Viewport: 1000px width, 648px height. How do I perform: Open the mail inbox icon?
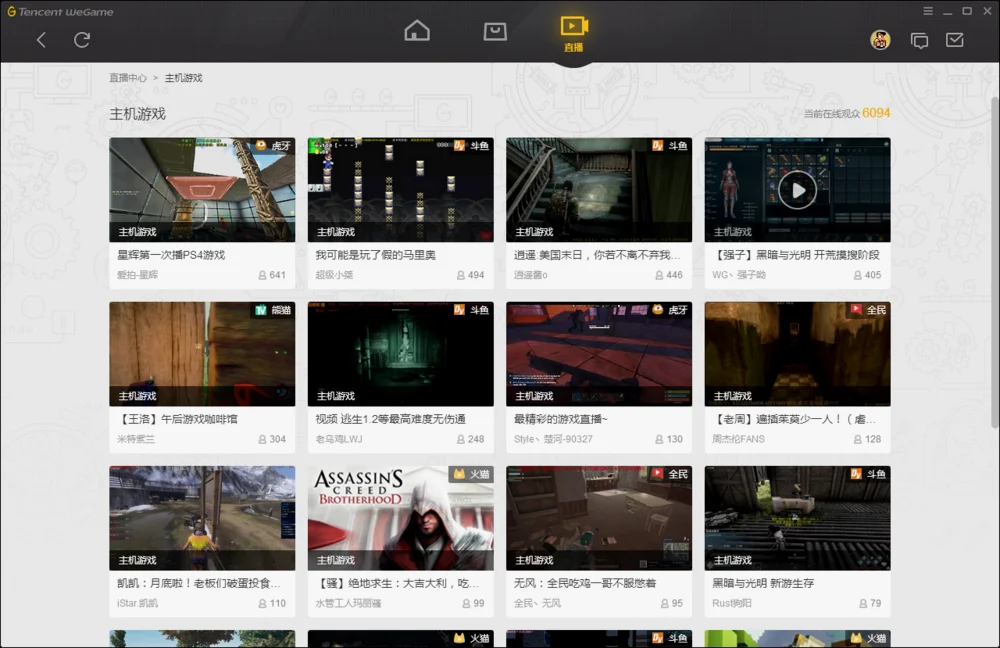(x=955, y=40)
